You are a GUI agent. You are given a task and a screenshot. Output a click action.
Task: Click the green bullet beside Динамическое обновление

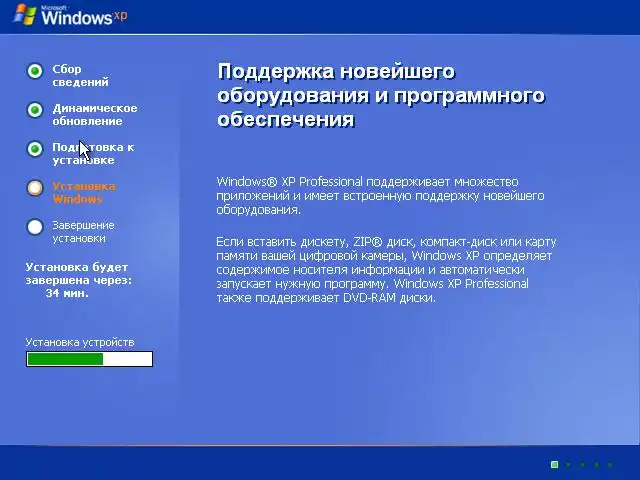[35, 110]
